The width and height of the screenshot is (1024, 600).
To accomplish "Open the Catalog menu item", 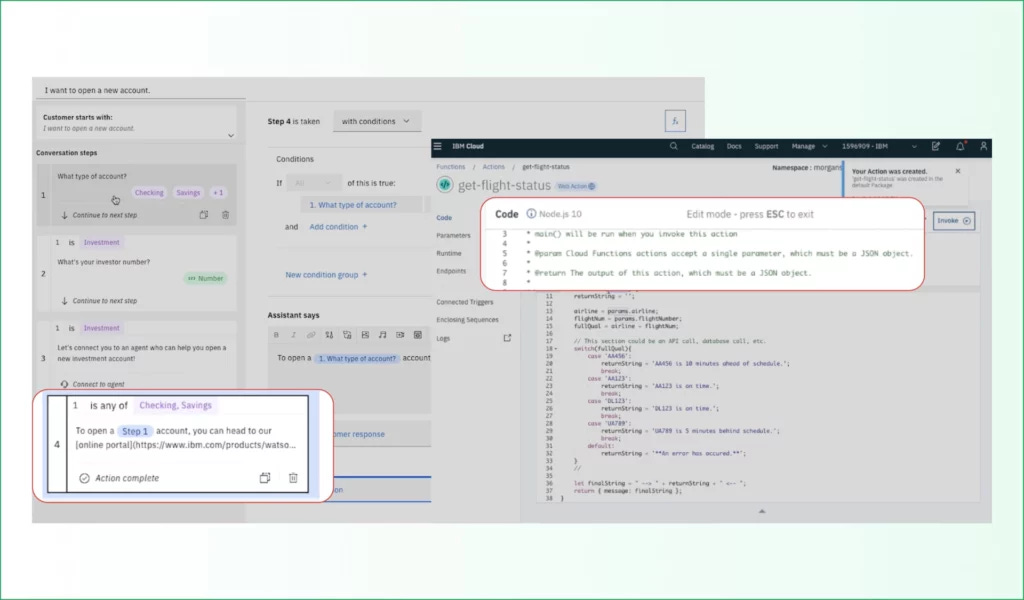I will tap(703, 146).
